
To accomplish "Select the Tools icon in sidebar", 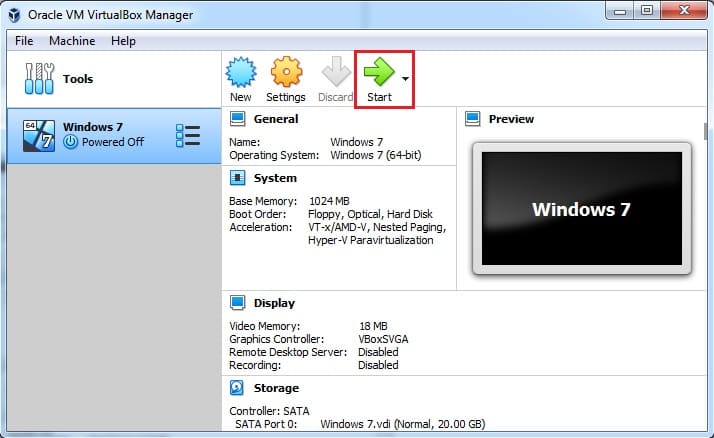I will pos(39,79).
